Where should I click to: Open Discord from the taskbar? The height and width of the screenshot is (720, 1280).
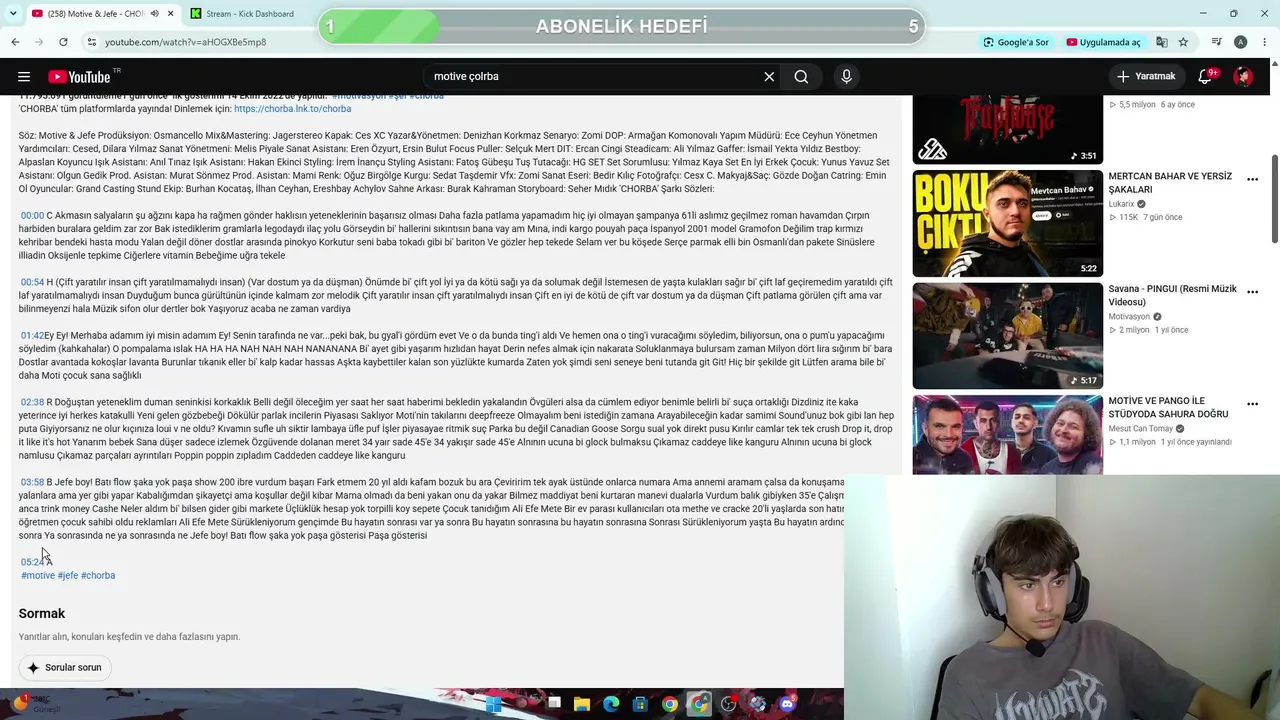787,704
